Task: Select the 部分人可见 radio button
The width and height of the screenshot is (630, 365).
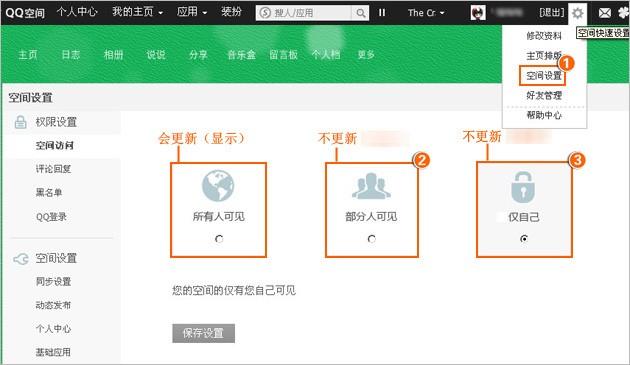Action: (371, 239)
